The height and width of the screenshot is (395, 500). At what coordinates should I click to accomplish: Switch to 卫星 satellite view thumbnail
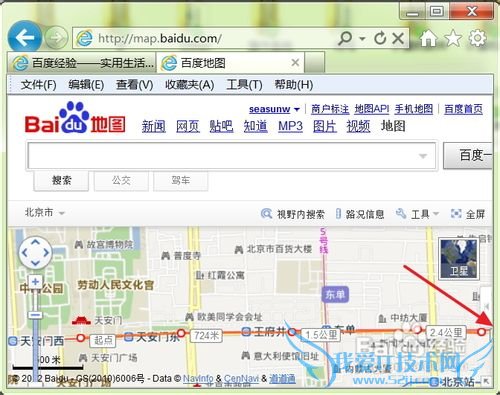459,259
